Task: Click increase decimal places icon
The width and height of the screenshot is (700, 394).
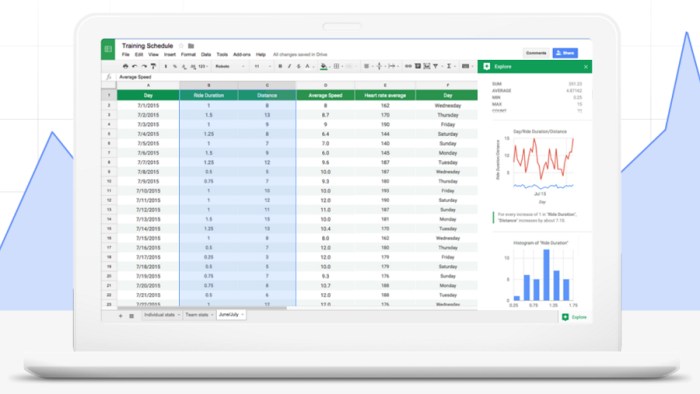Action: tap(193, 66)
